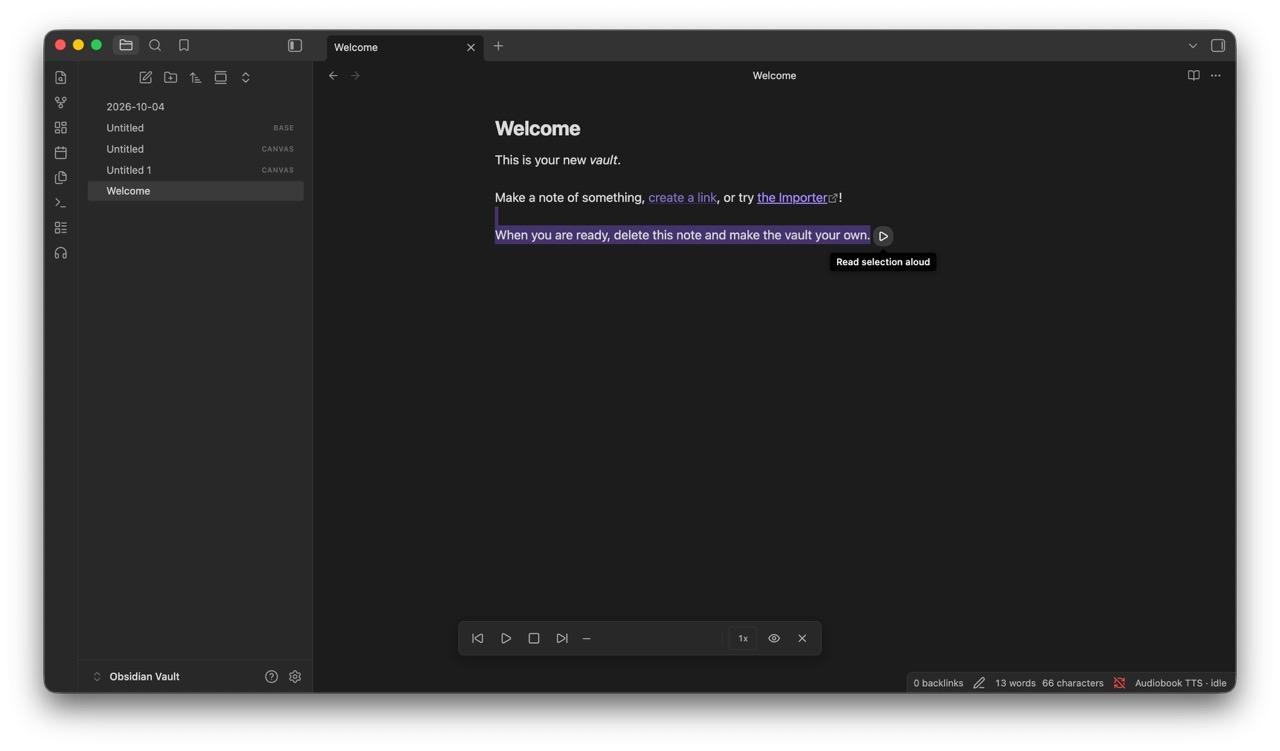This screenshot has width=1280, height=751.
Task: Change the file sort order
Action: (x=196, y=78)
